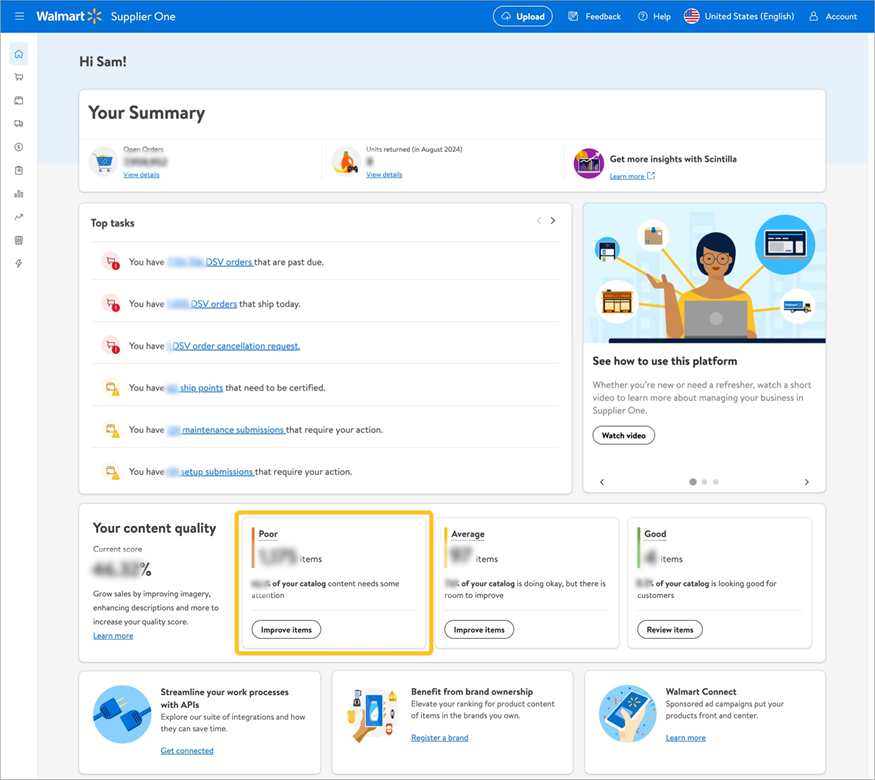Image resolution: width=875 pixels, height=780 pixels.
Task: Open the Account menu
Action: click(833, 16)
